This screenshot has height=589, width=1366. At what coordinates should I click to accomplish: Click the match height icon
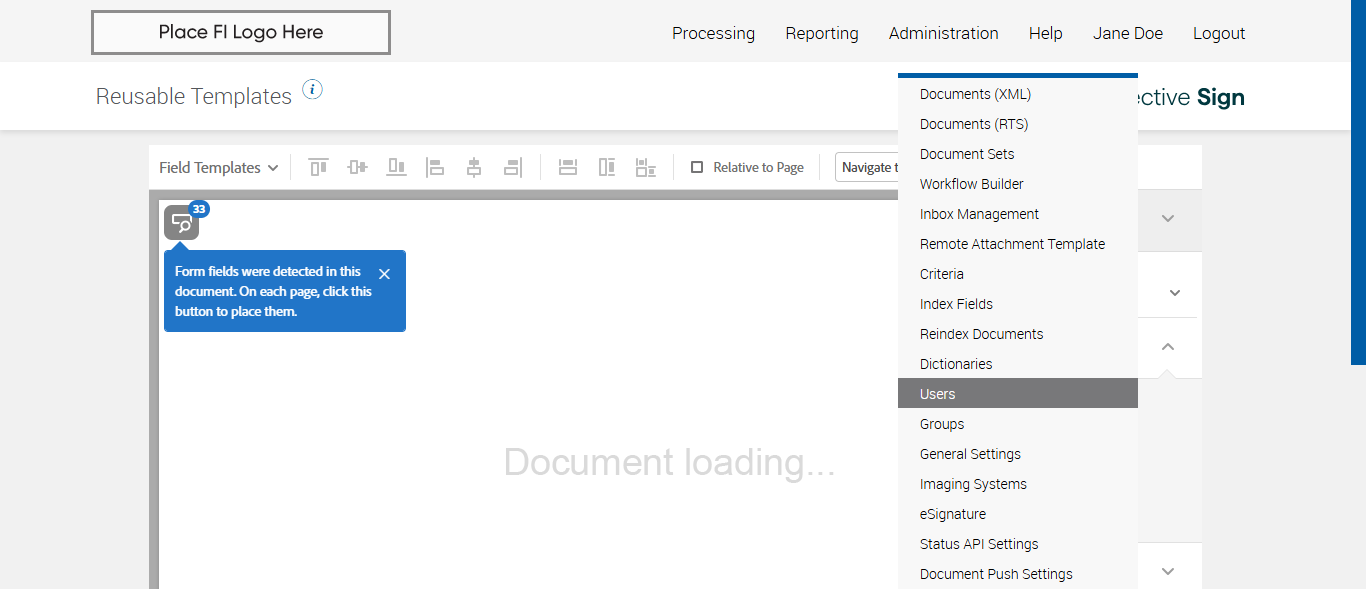pos(607,167)
